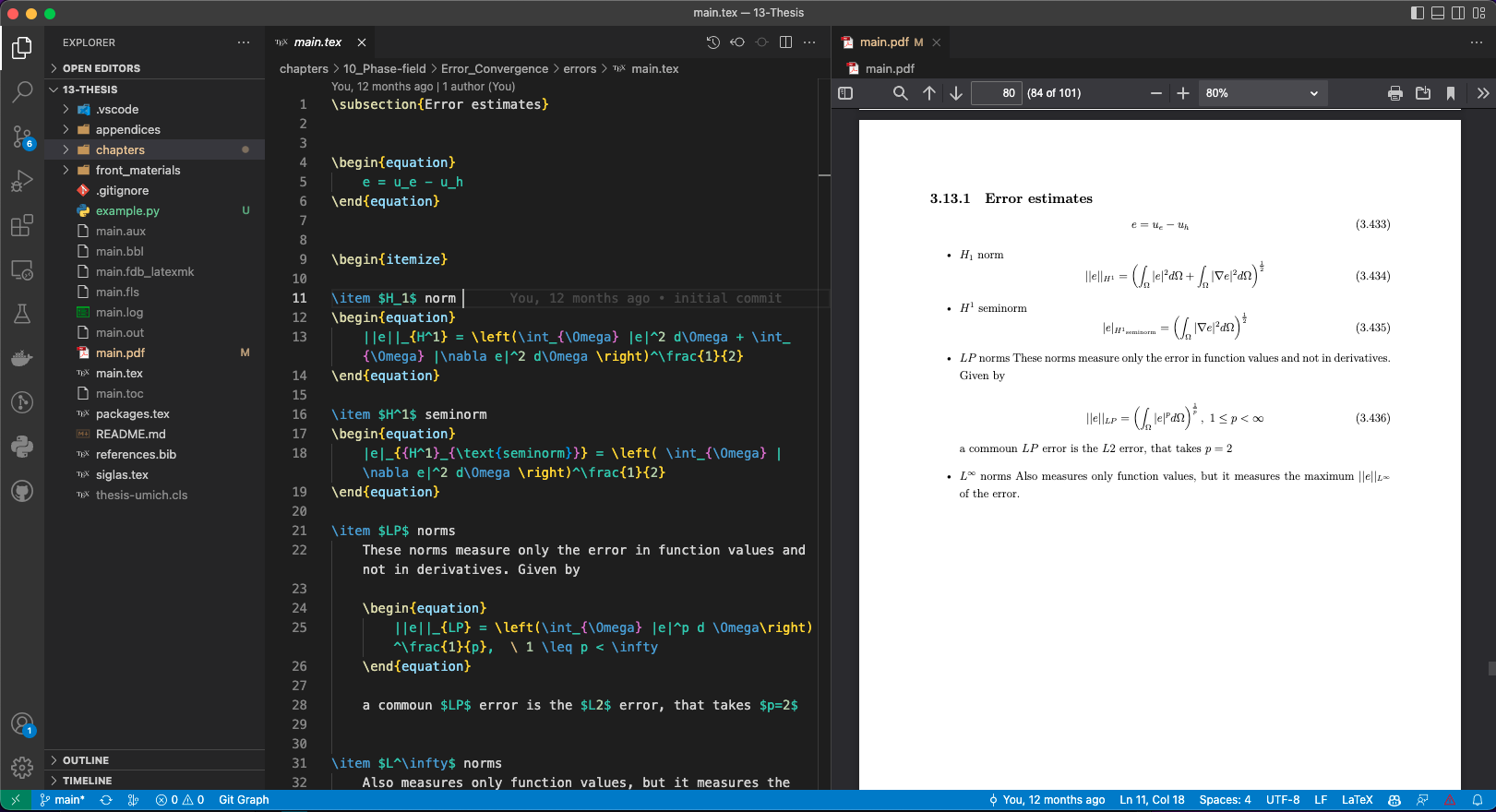1496x812 pixels.
Task: Open the Docker view in activity bar
Action: (22, 358)
